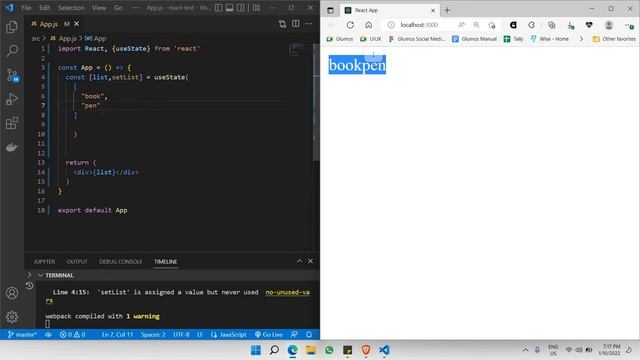Click the history icon beside the terminal
The width and height of the screenshot is (640, 360).
29,286
